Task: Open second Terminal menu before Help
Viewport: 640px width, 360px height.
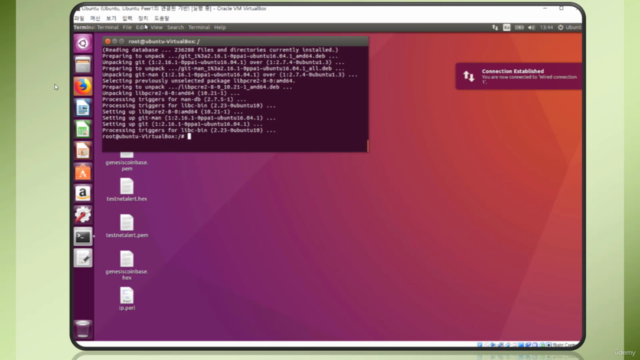Action: coord(199,27)
